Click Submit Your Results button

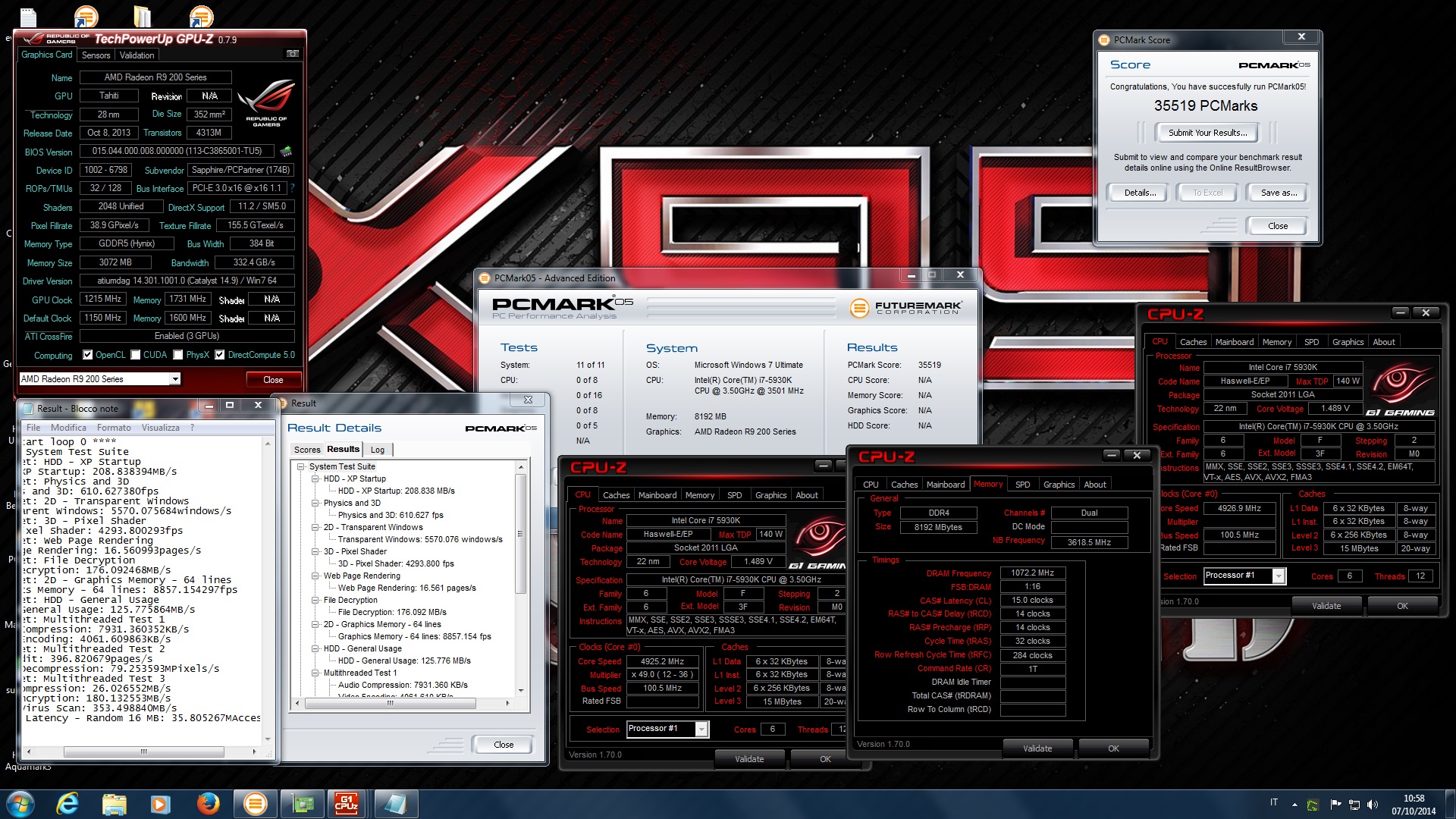coord(1207,133)
